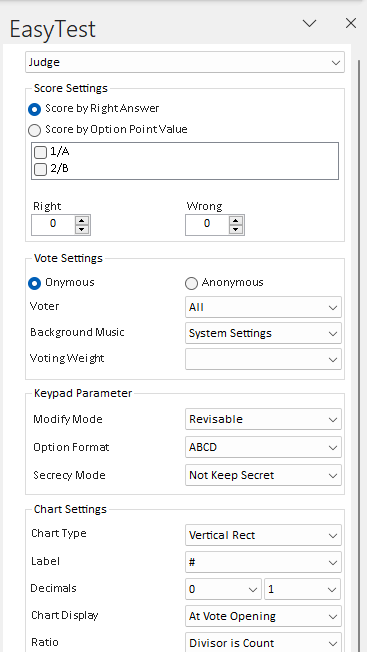This screenshot has width=367, height=652.
Task: Decrease the Wrong score value
Action: tap(236, 229)
